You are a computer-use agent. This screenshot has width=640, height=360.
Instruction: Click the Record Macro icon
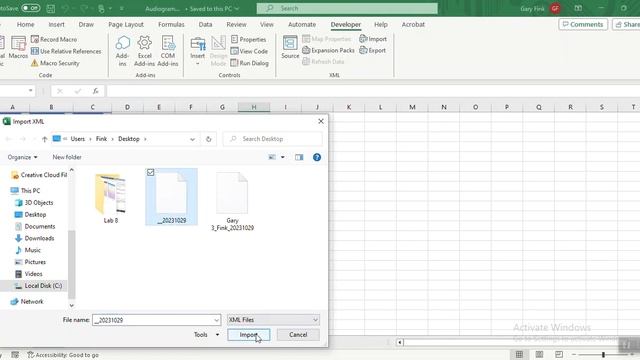tap(35, 39)
